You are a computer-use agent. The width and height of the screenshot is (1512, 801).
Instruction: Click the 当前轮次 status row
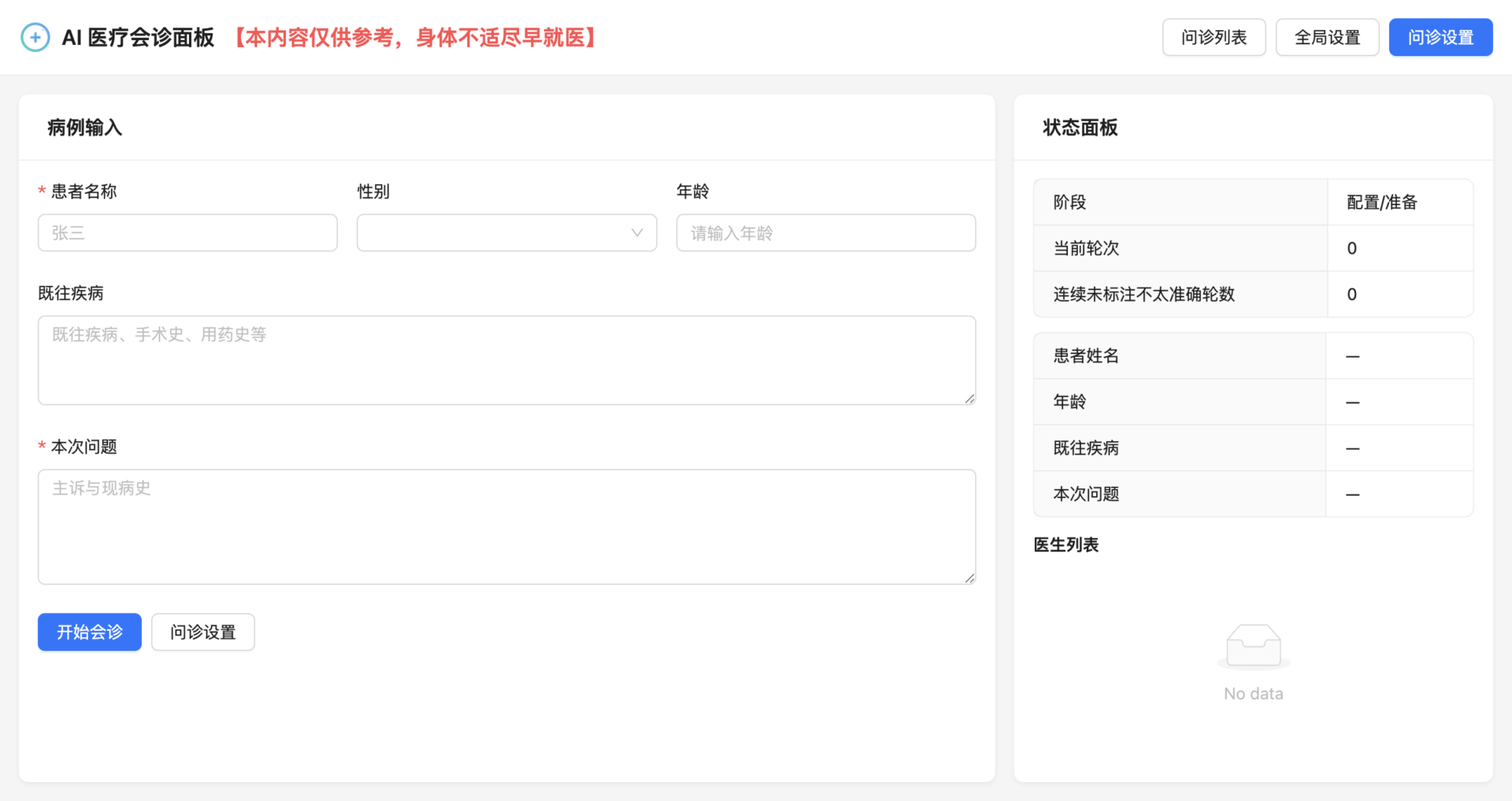(1252, 248)
